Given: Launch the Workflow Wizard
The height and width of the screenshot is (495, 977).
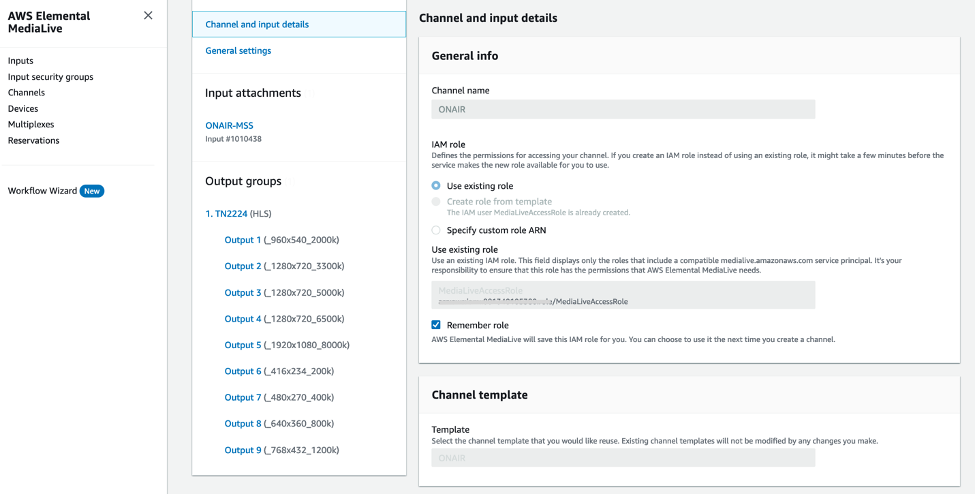Looking at the screenshot, I should pos(42,191).
